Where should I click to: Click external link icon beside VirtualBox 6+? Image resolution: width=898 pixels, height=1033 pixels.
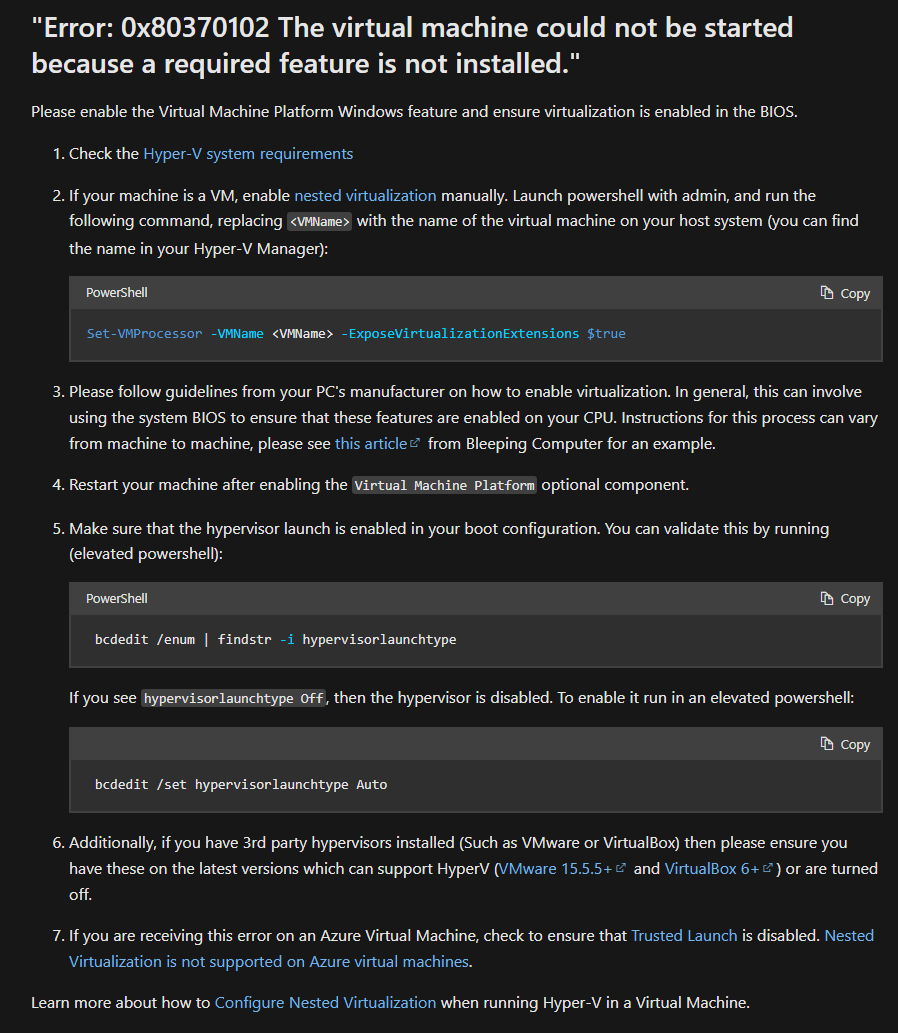click(x=767, y=868)
